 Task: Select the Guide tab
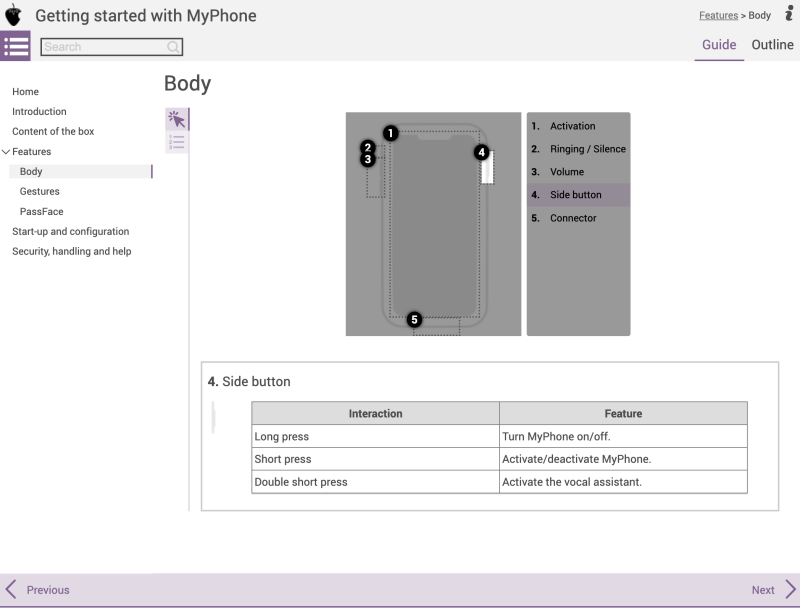[719, 45]
